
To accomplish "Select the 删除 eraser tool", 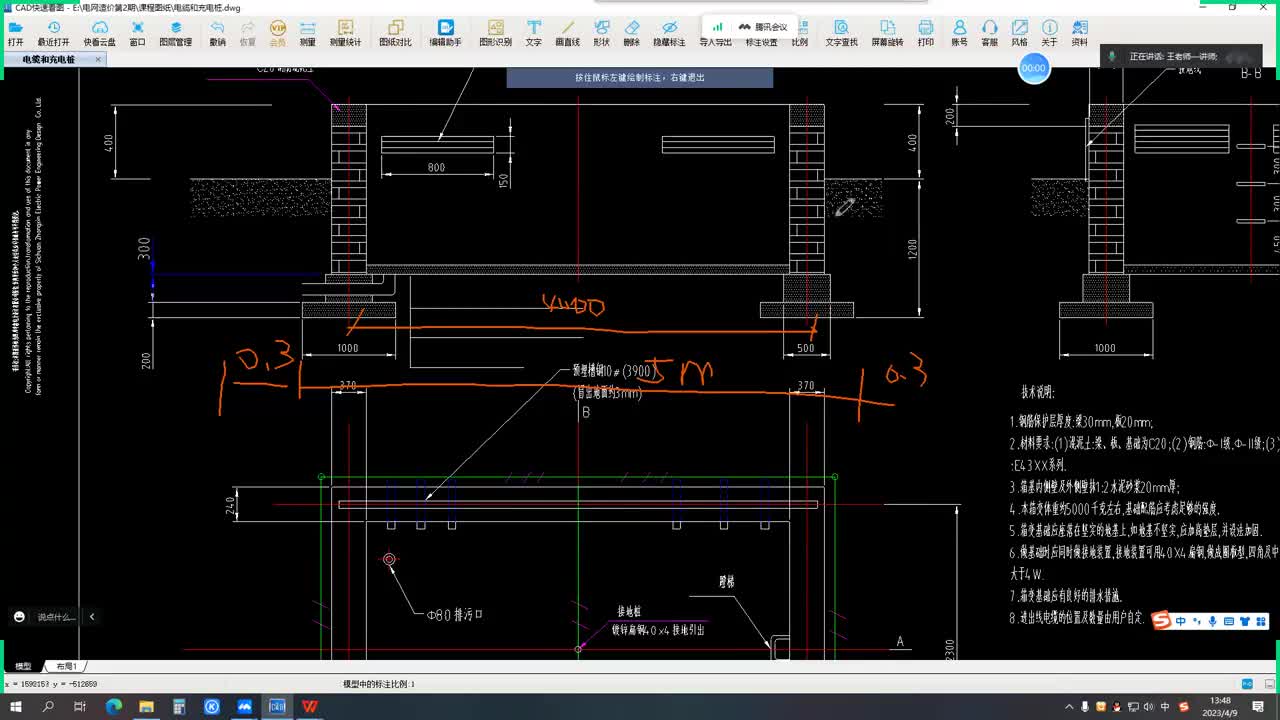I will tap(631, 34).
